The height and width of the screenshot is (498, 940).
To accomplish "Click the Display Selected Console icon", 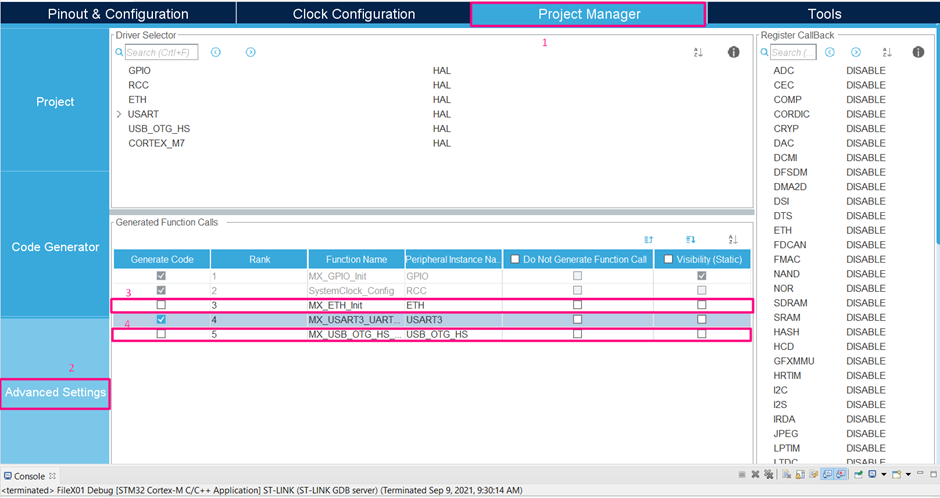I will [x=872, y=475].
